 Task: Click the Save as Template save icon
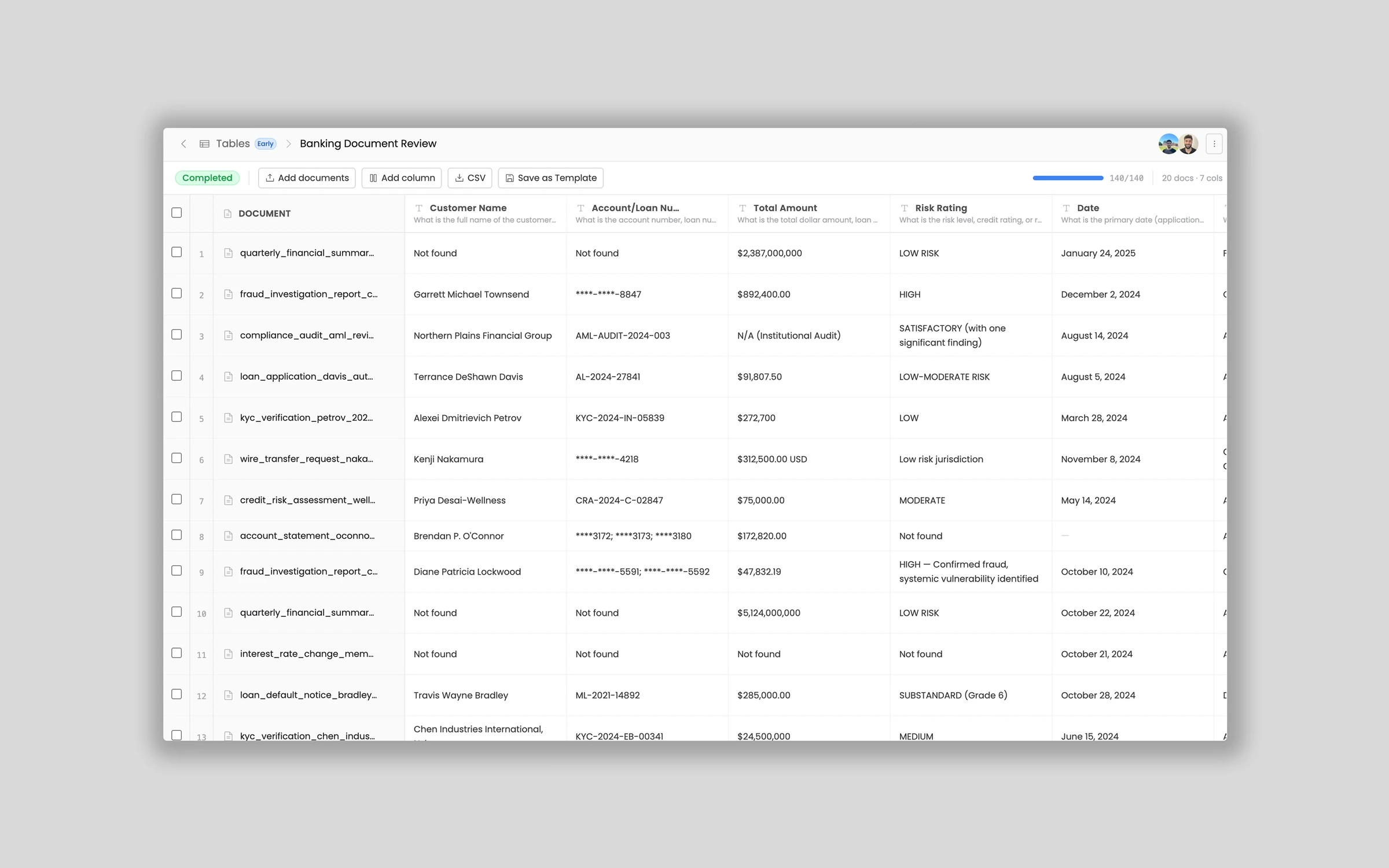(509, 178)
